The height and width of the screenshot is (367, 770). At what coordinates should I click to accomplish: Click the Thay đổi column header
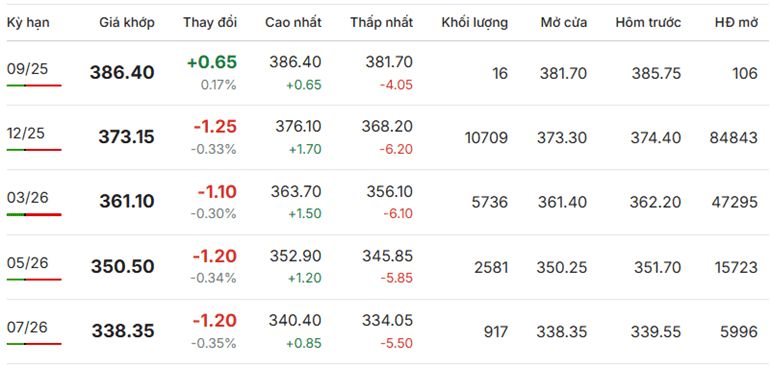coord(210,23)
